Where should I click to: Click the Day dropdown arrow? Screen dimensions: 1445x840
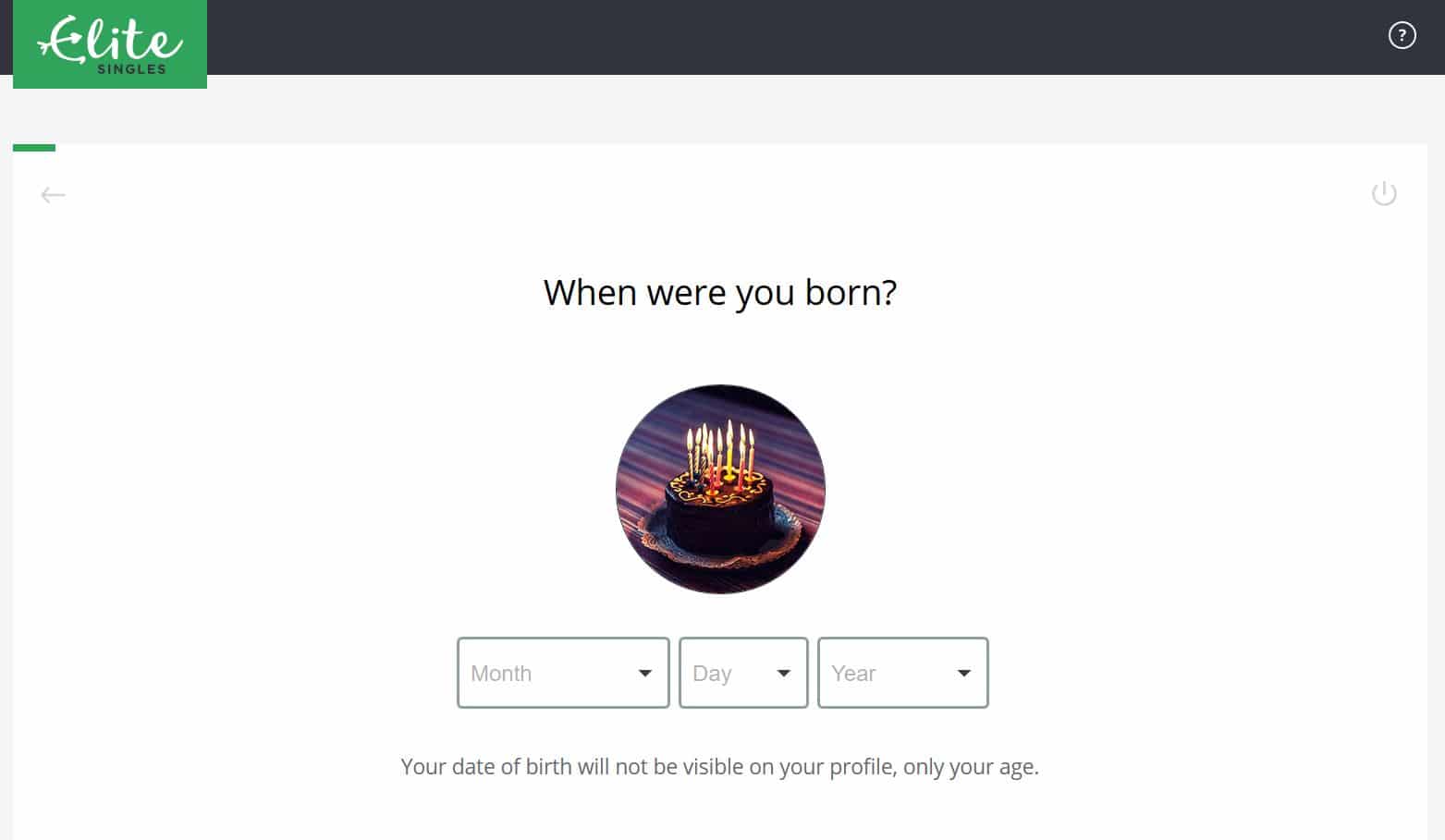pyautogui.click(x=784, y=673)
